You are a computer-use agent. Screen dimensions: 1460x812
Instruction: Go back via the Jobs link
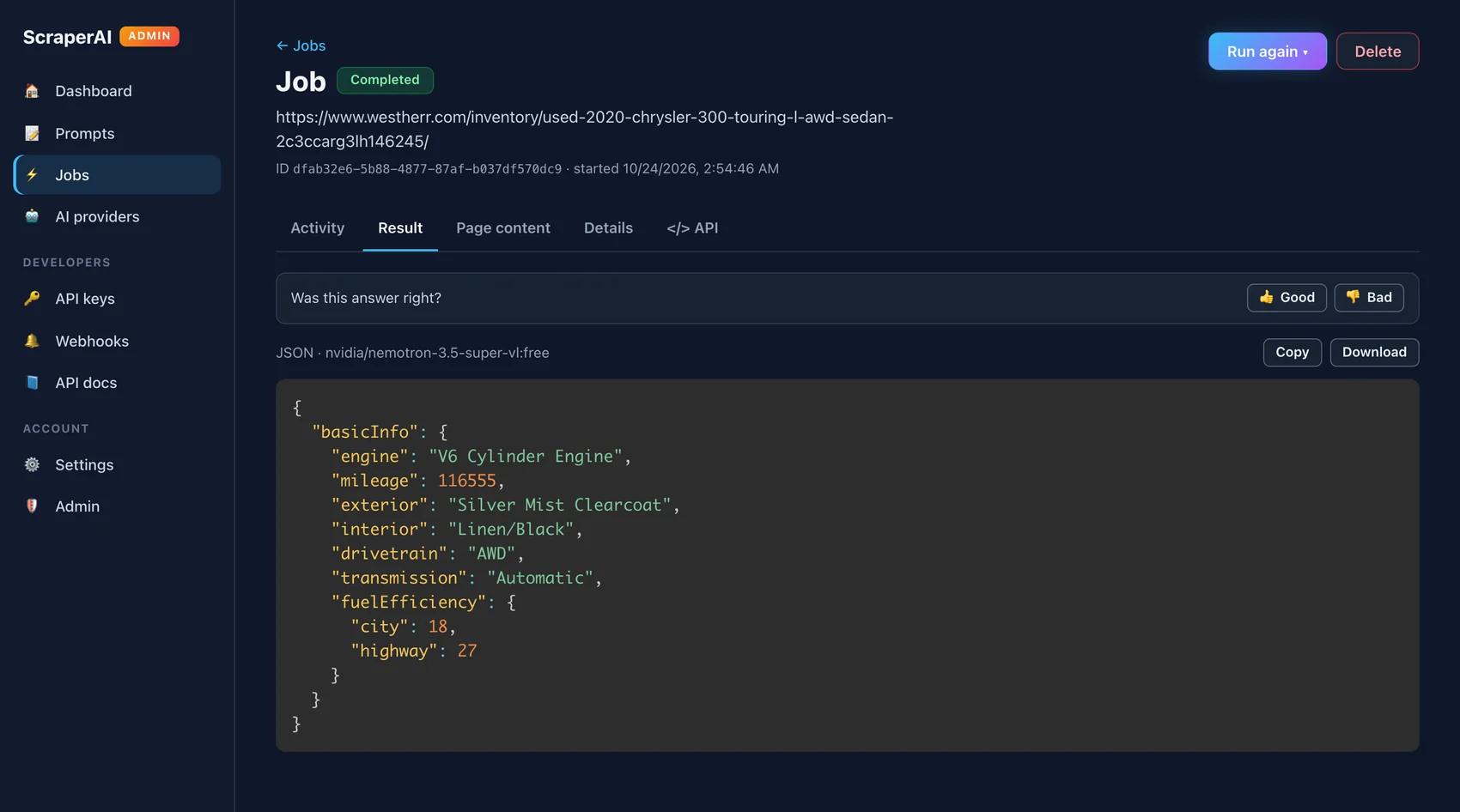(x=301, y=45)
